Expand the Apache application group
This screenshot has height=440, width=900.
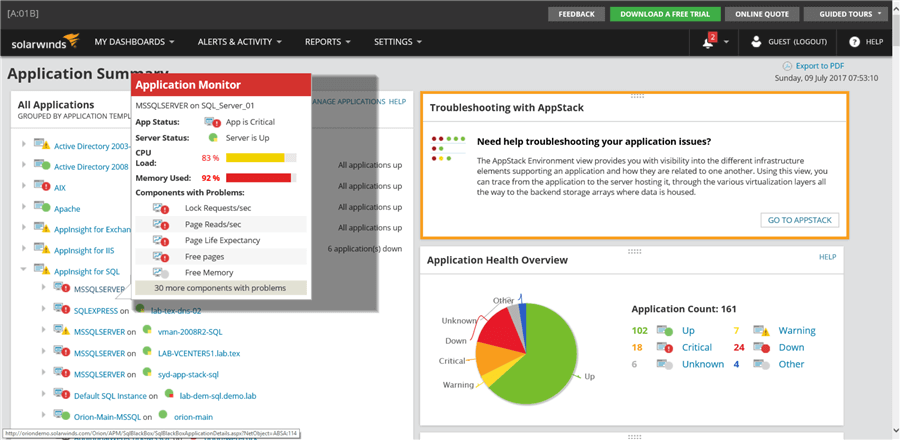24,207
